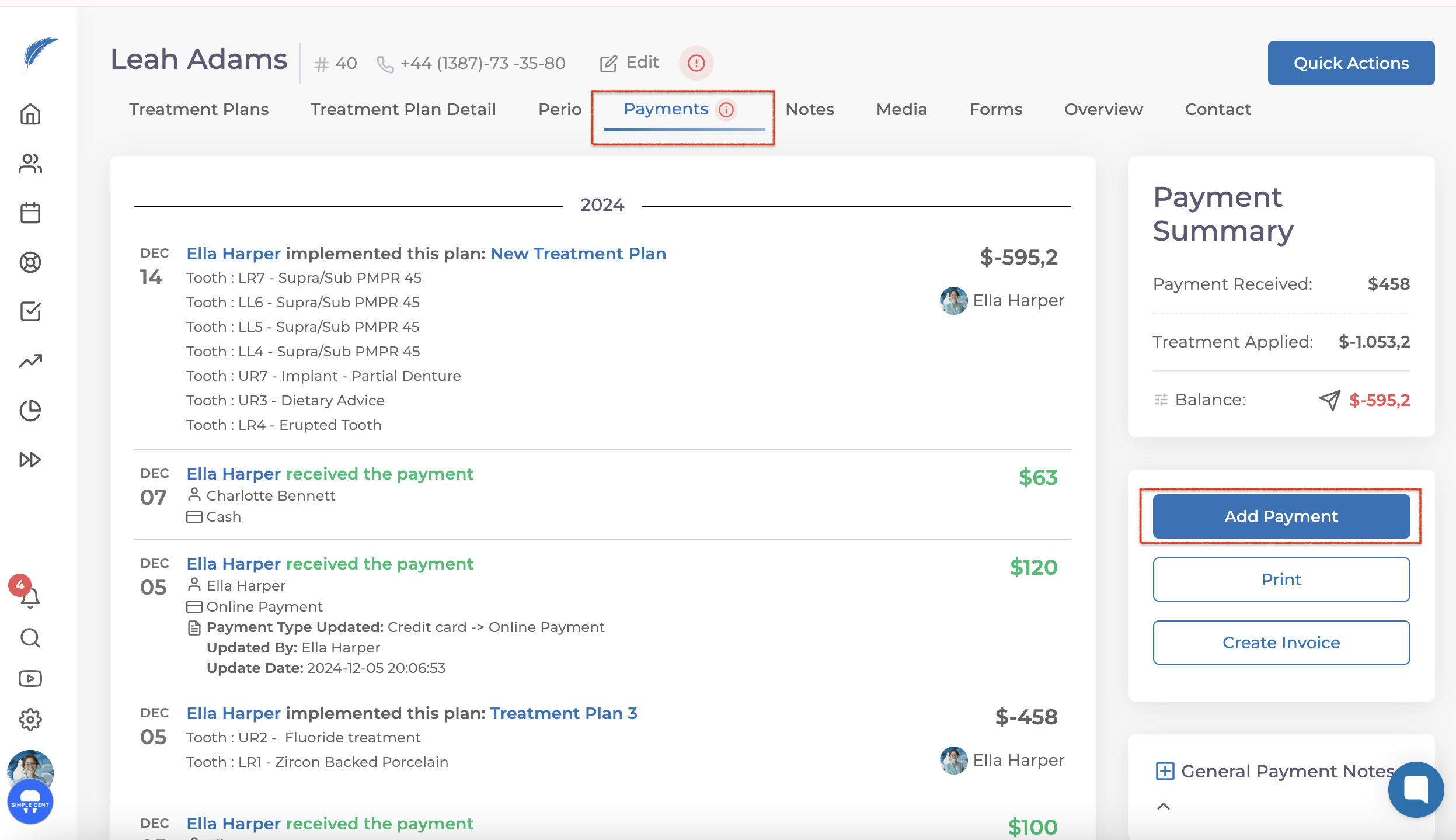Open the home icon in sidebar

(x=30, y=114)
